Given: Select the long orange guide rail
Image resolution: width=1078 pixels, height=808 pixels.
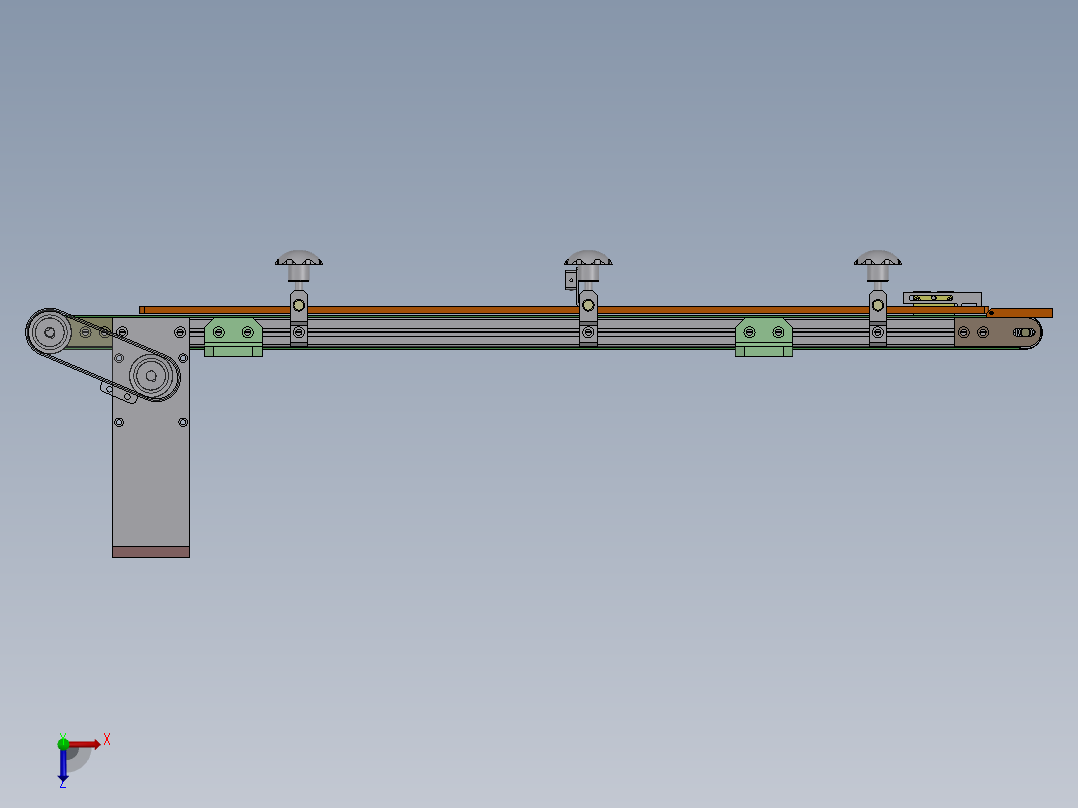Looking at the screenshot, I should click(x=563, y=310).
